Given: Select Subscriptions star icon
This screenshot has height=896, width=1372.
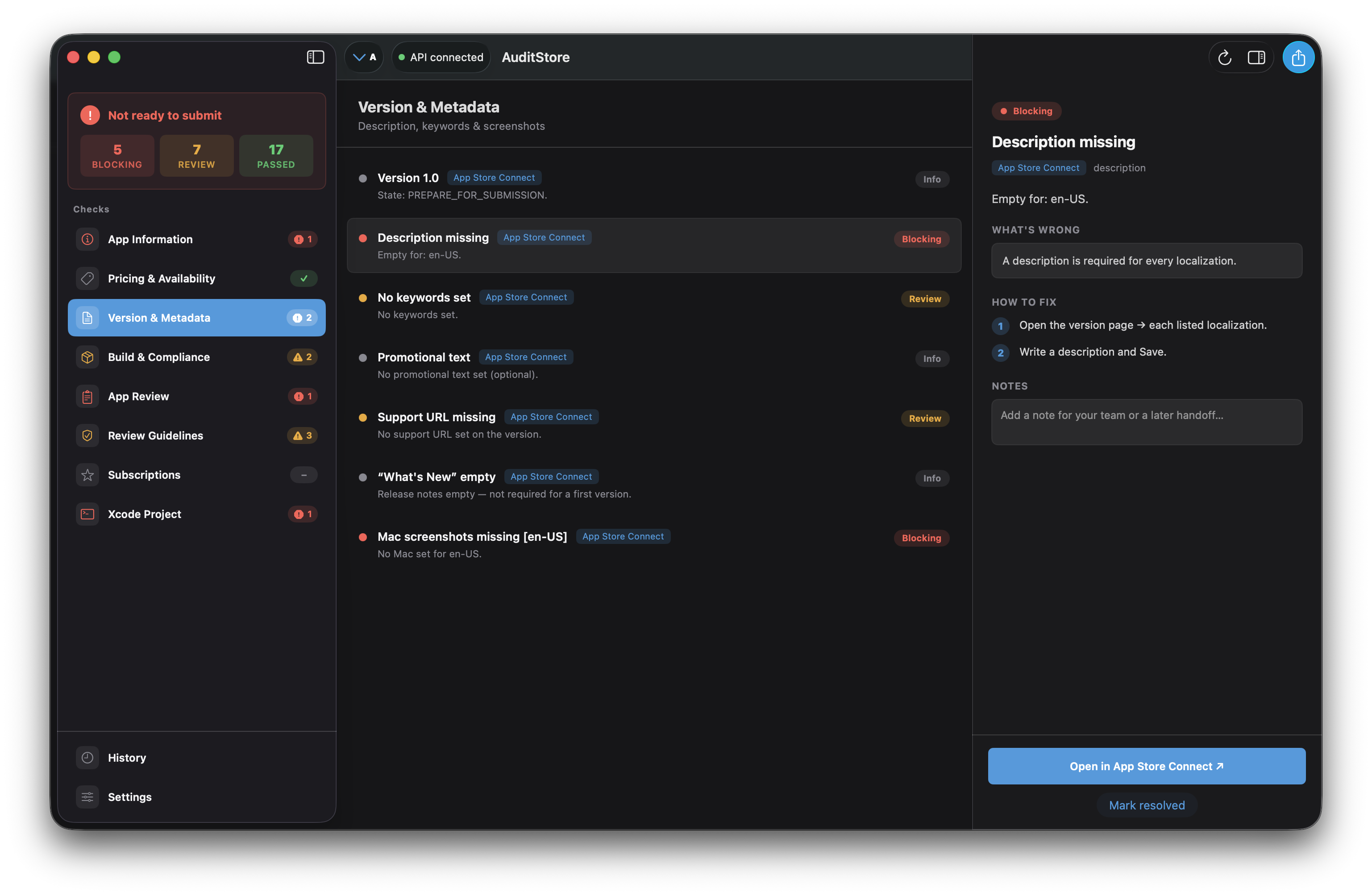Looking at the screenshot, I should coord(87,475).
